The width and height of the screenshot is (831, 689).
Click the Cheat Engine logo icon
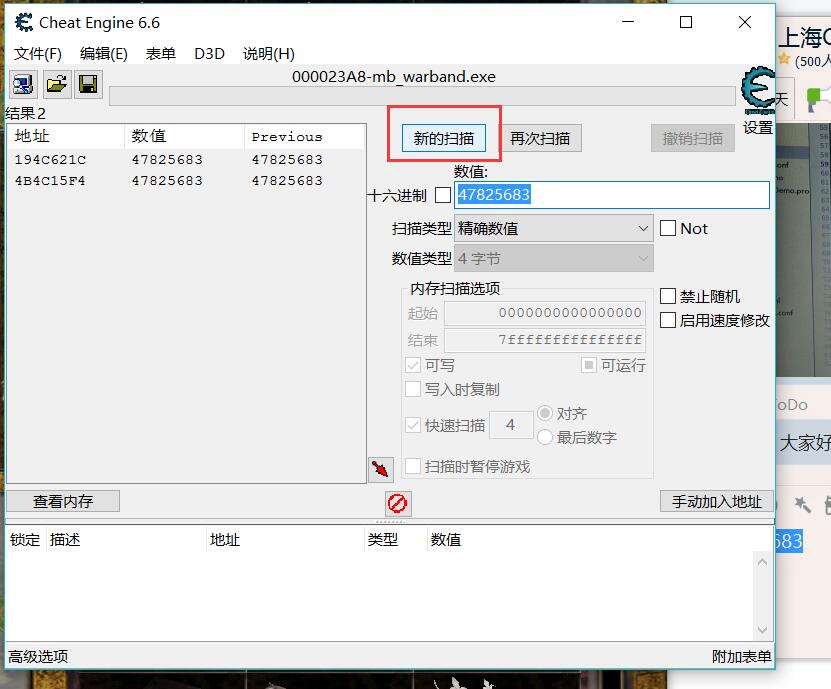(x=758, y=90)
